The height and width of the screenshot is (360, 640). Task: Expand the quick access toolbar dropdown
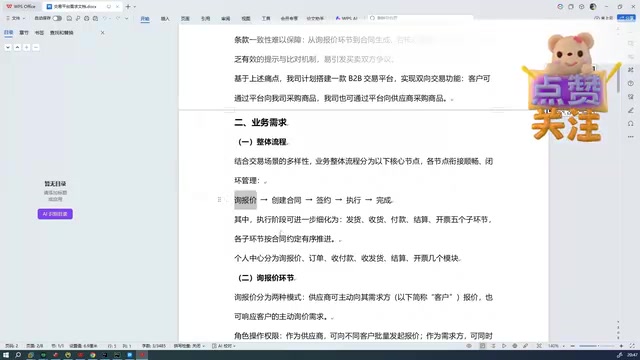(x=127, y=18)
